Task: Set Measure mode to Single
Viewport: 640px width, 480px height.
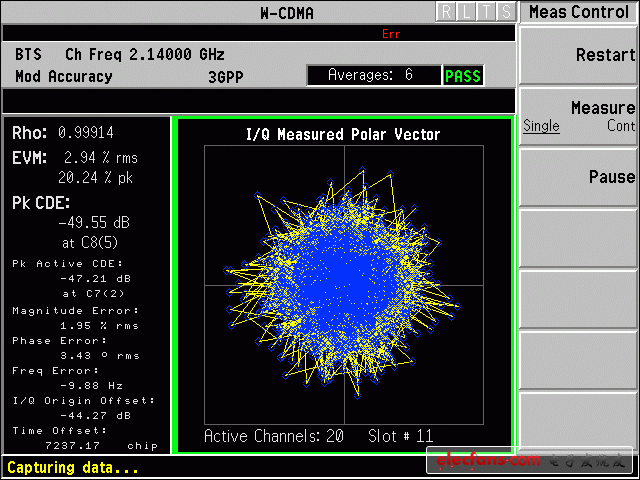Action: [541, 126]
